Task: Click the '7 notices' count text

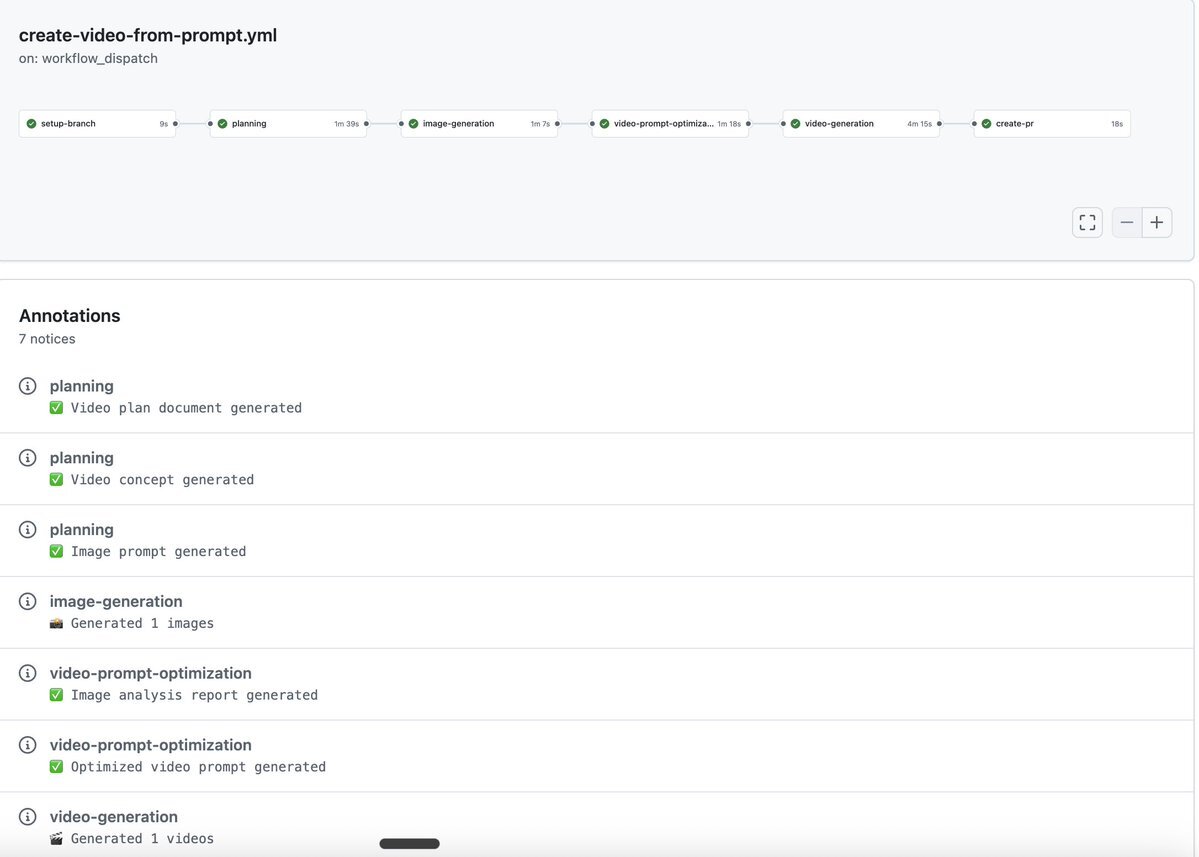Action: point(47,339)
